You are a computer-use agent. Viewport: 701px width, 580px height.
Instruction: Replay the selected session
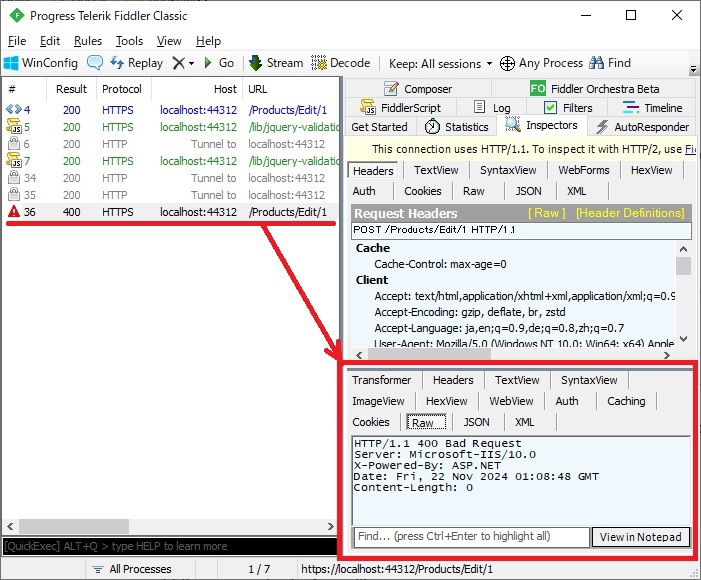click(136, 63)
